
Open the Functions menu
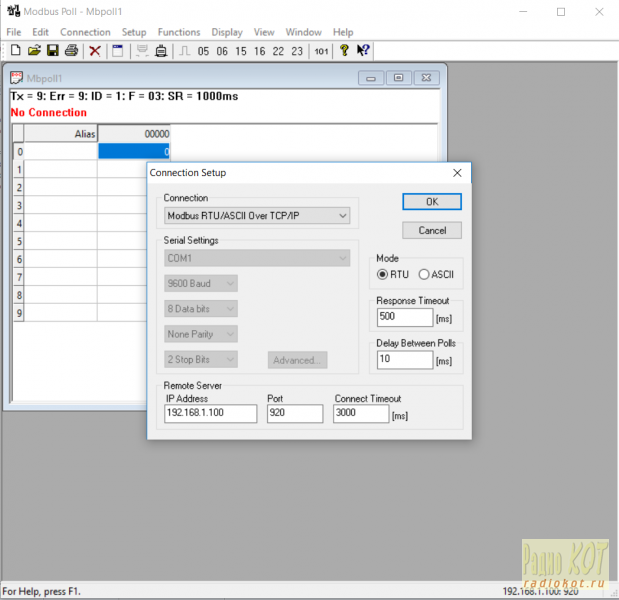point(179,32)
